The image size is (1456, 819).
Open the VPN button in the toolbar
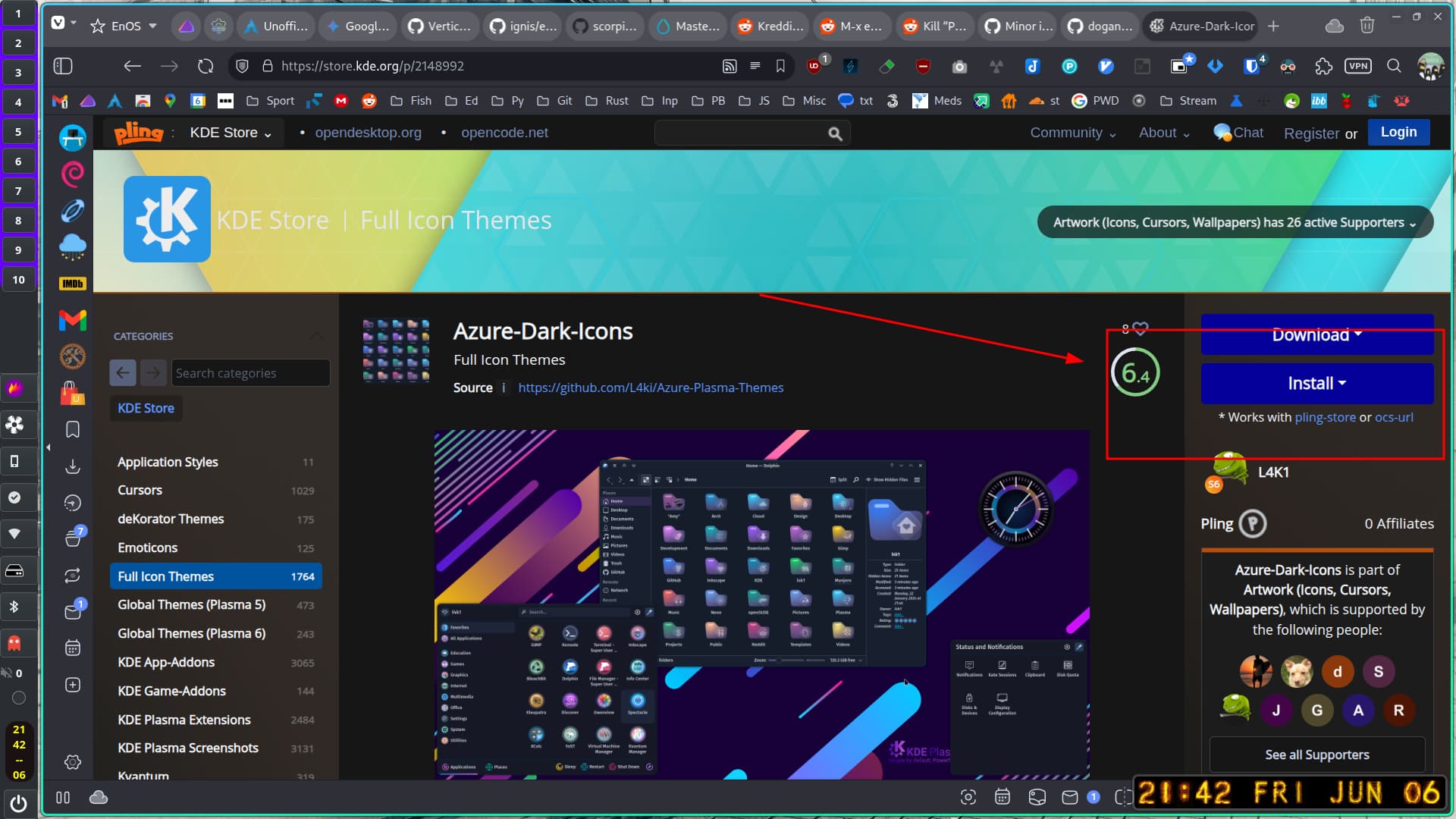[x=1358, y=66]
